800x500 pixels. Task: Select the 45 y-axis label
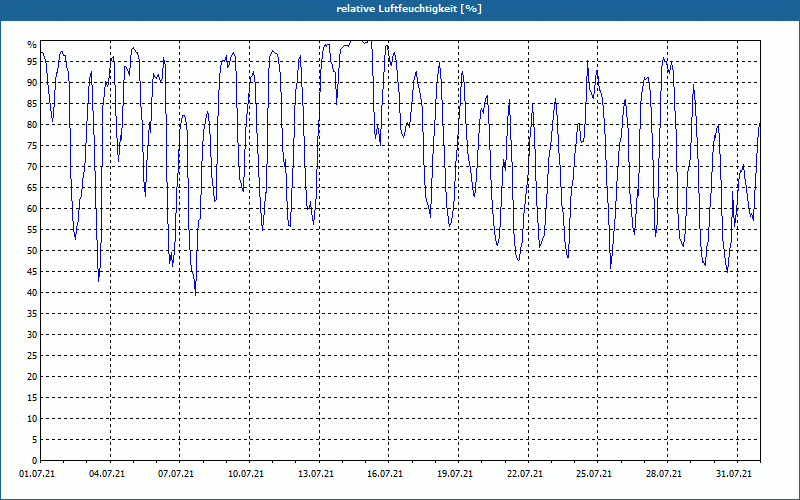32,271
